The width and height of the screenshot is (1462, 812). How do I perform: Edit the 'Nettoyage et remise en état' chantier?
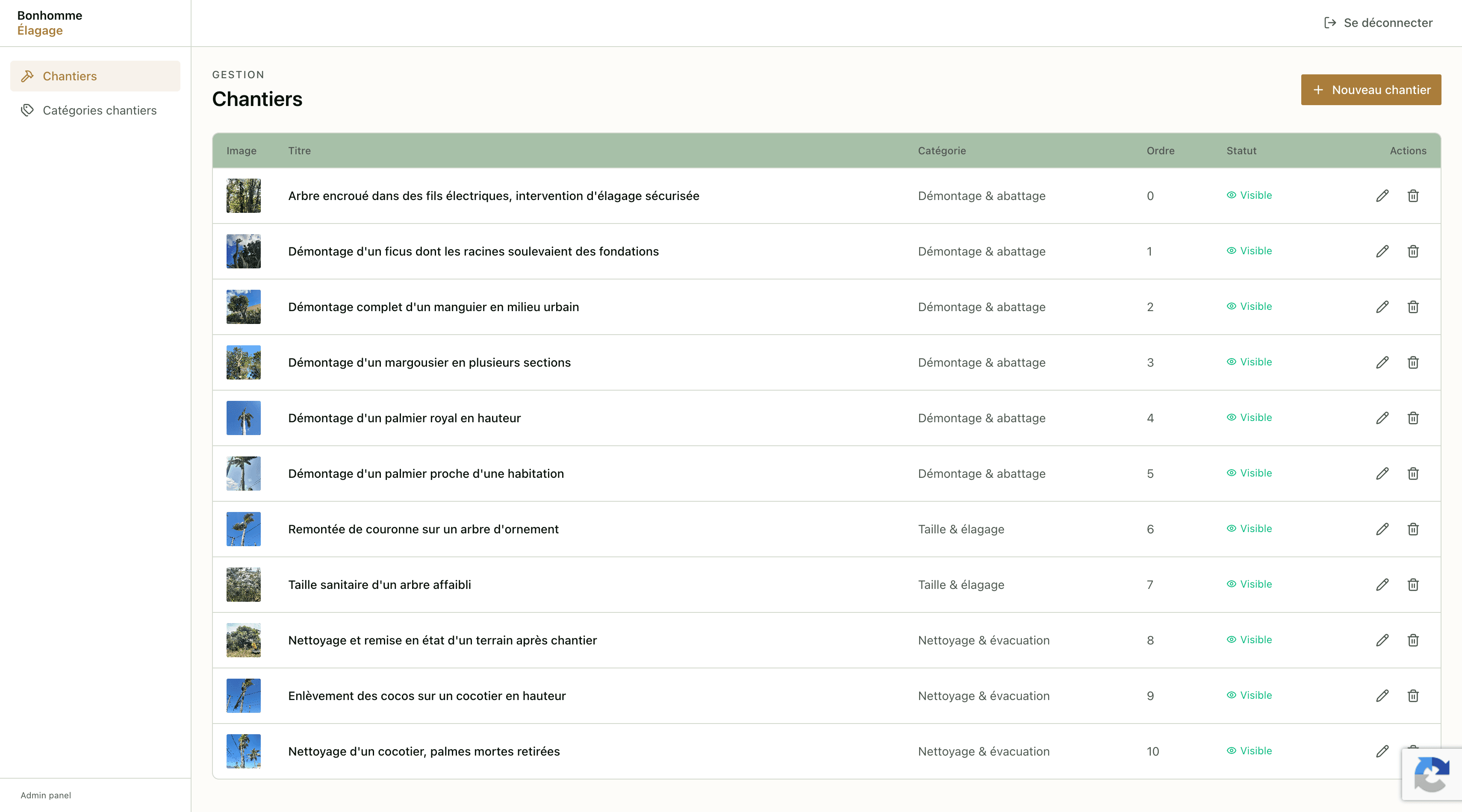(1382, 641)
